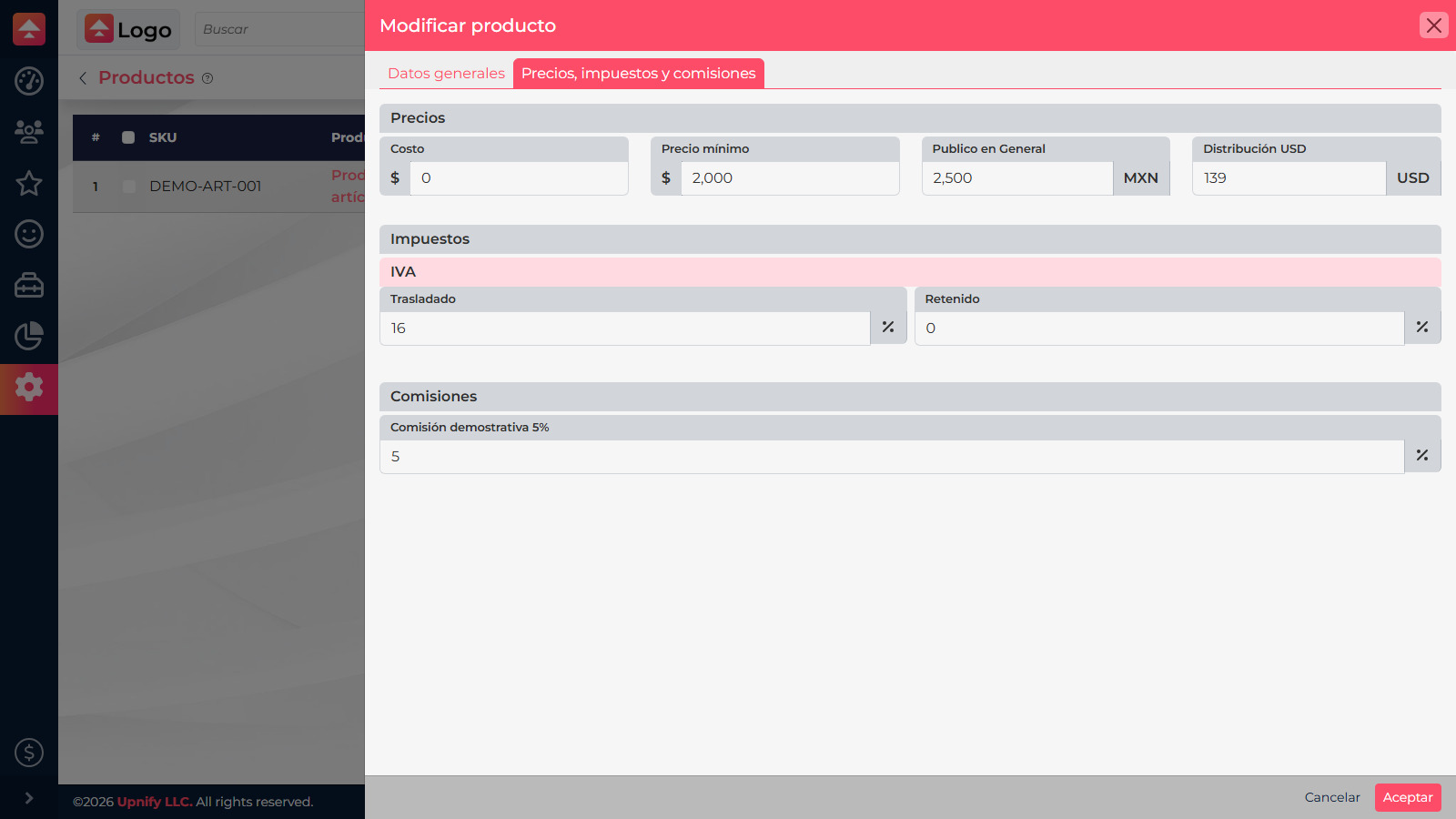Select Precios, impuestos y comisiones tab
Screen dimensions: 1456x819
[x=639, y=74]
